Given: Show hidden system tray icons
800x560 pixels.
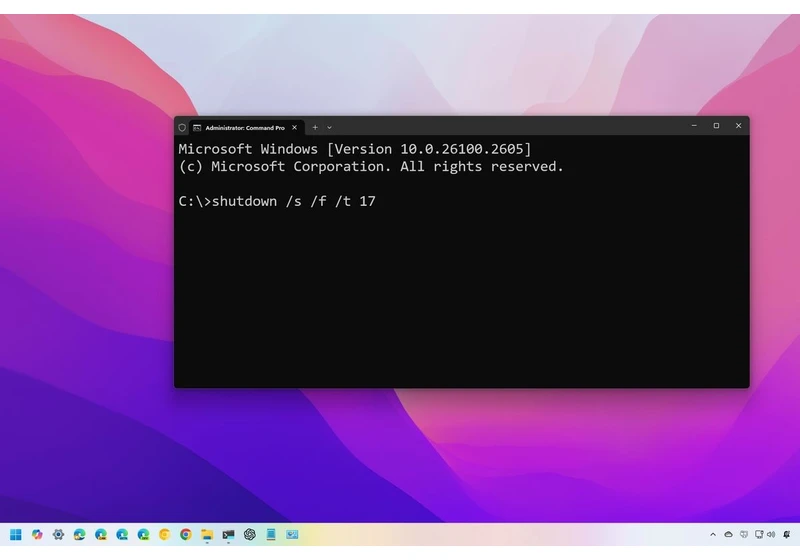Looking at the screenshot, I should pos(713,534).
